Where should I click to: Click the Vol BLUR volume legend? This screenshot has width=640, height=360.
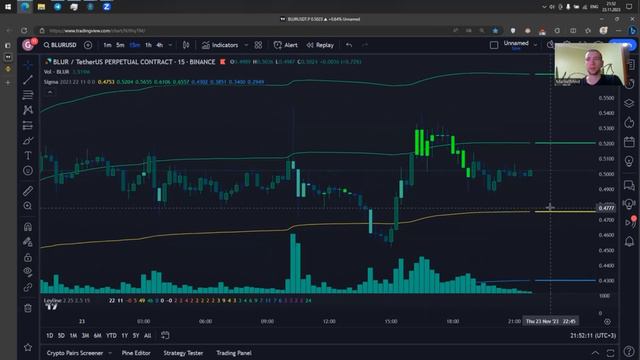tap(56, 72)
